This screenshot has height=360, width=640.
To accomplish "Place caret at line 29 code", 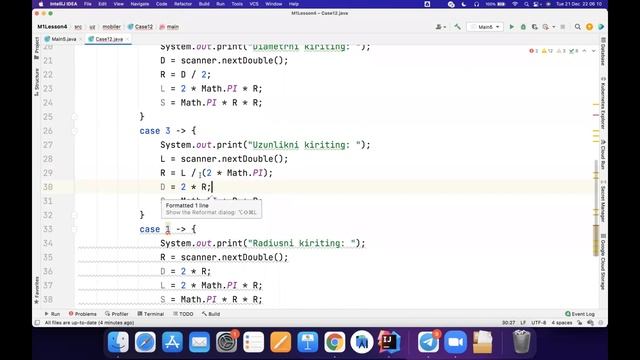I will (216, 173).
